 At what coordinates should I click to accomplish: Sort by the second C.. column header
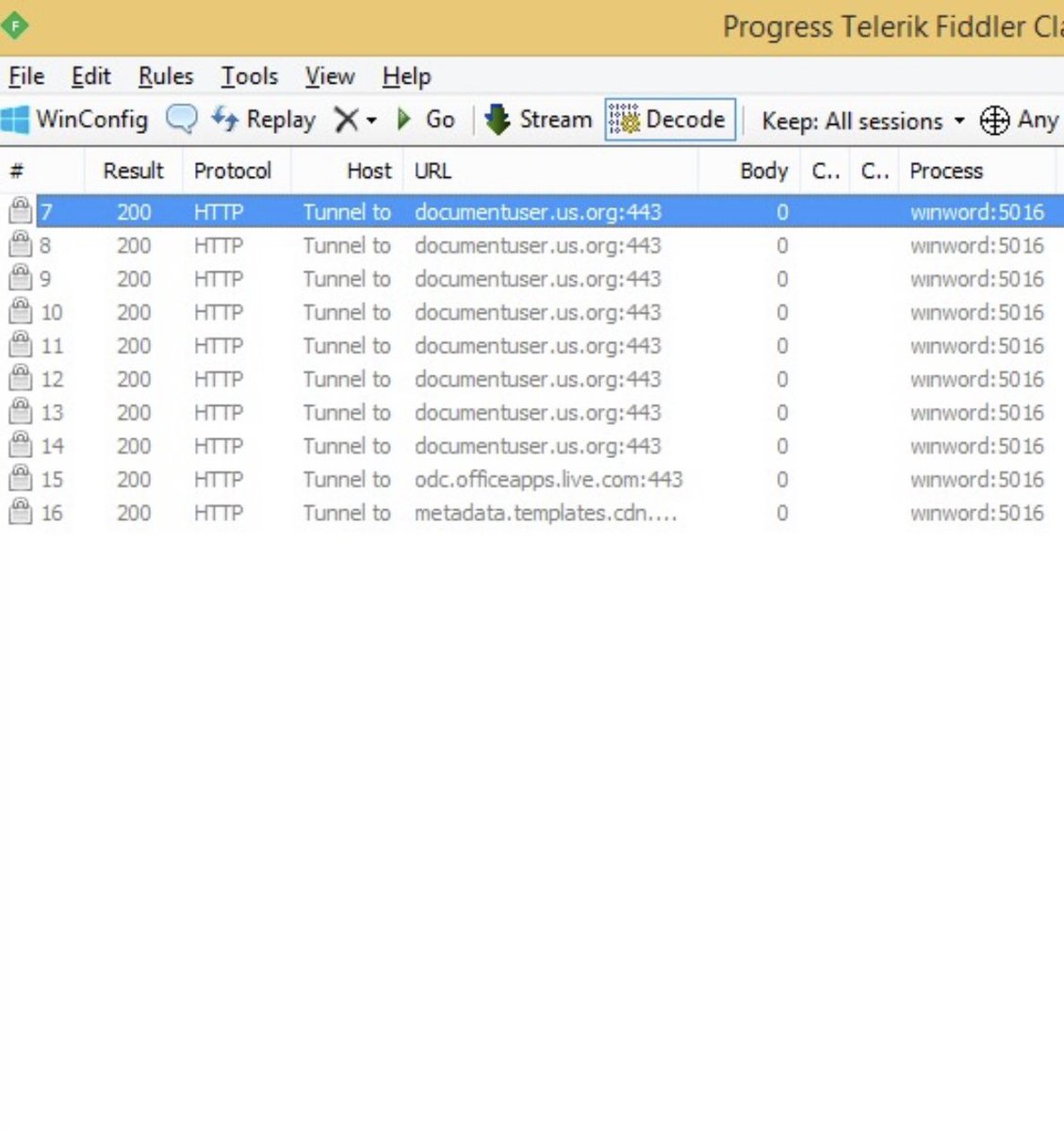click(x=875, y=172)
